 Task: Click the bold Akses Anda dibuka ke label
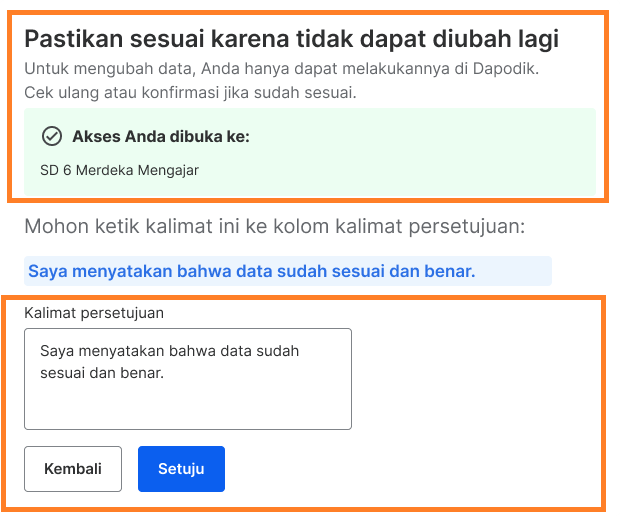(x=161, y=136)
